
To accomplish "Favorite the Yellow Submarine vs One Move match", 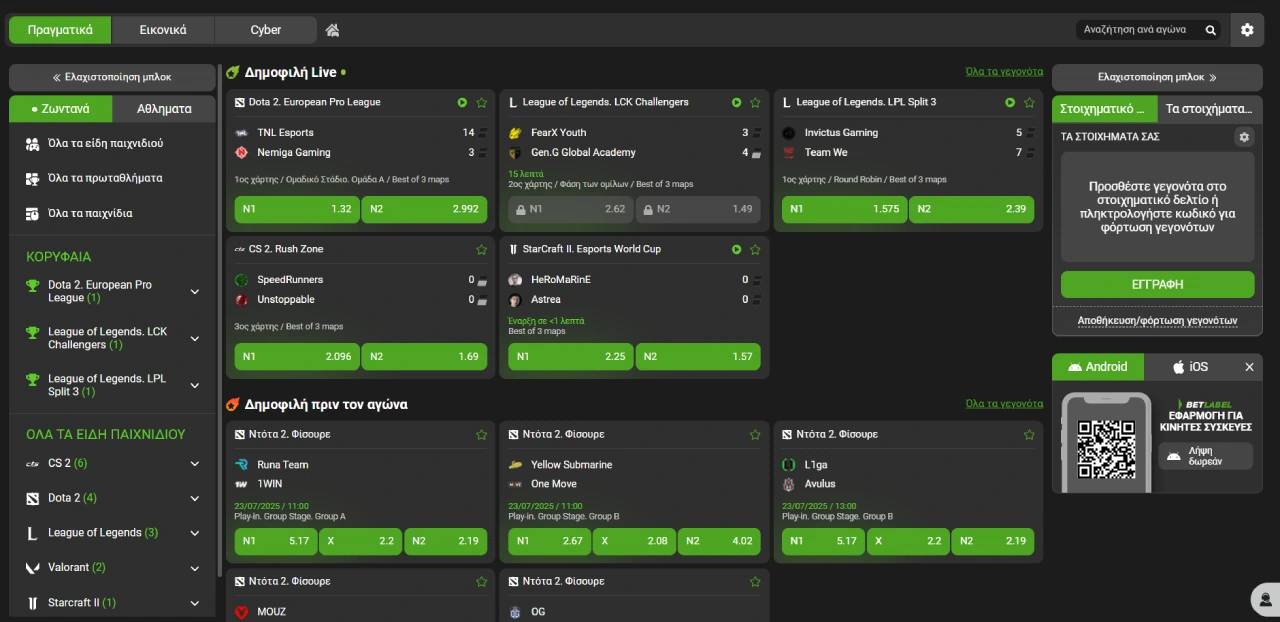I will (x=755, y=434).
